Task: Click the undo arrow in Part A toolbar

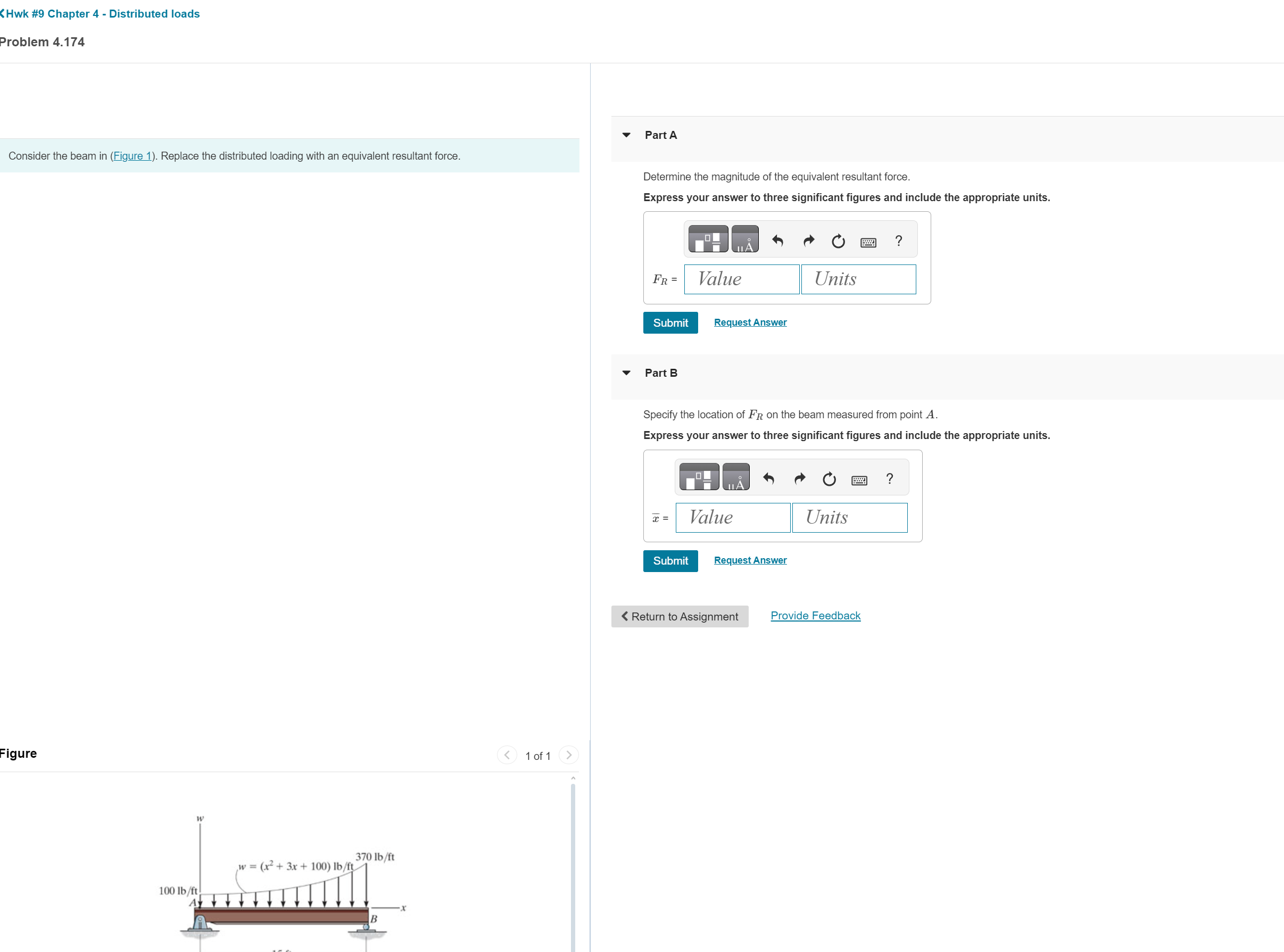Action: tap(777, 241)
